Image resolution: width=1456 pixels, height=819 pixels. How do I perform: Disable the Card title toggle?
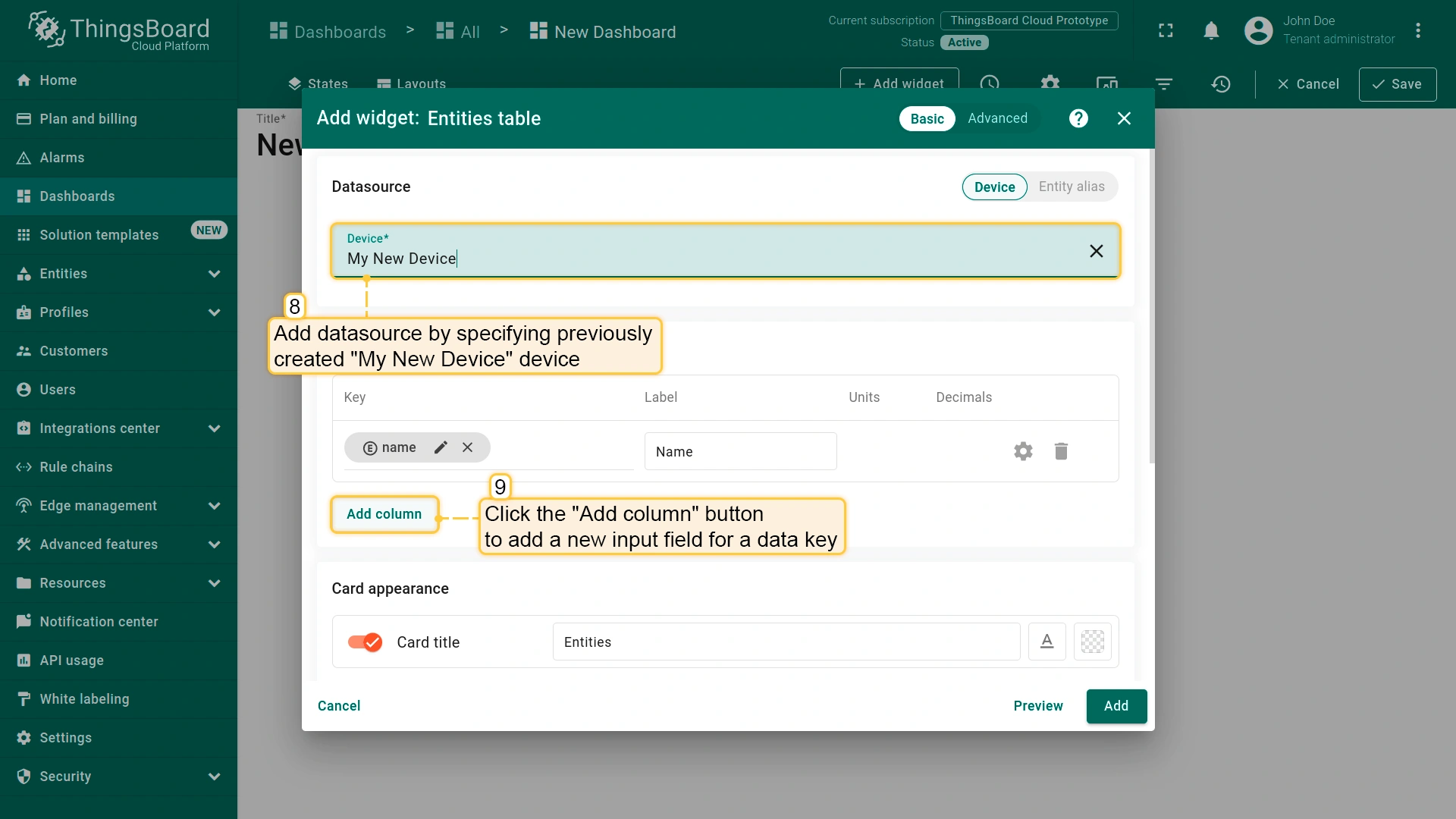point(365,642)
